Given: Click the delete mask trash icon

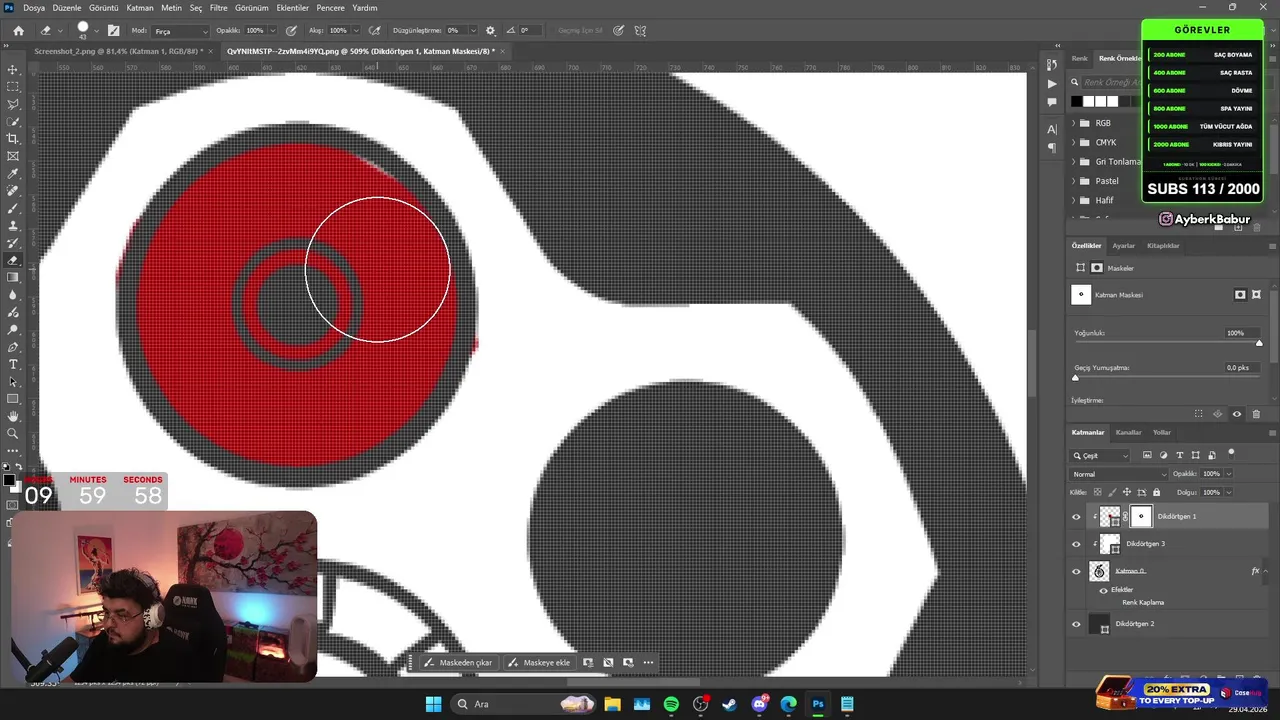Looking at the screenshot, I should pos(1256,414).
